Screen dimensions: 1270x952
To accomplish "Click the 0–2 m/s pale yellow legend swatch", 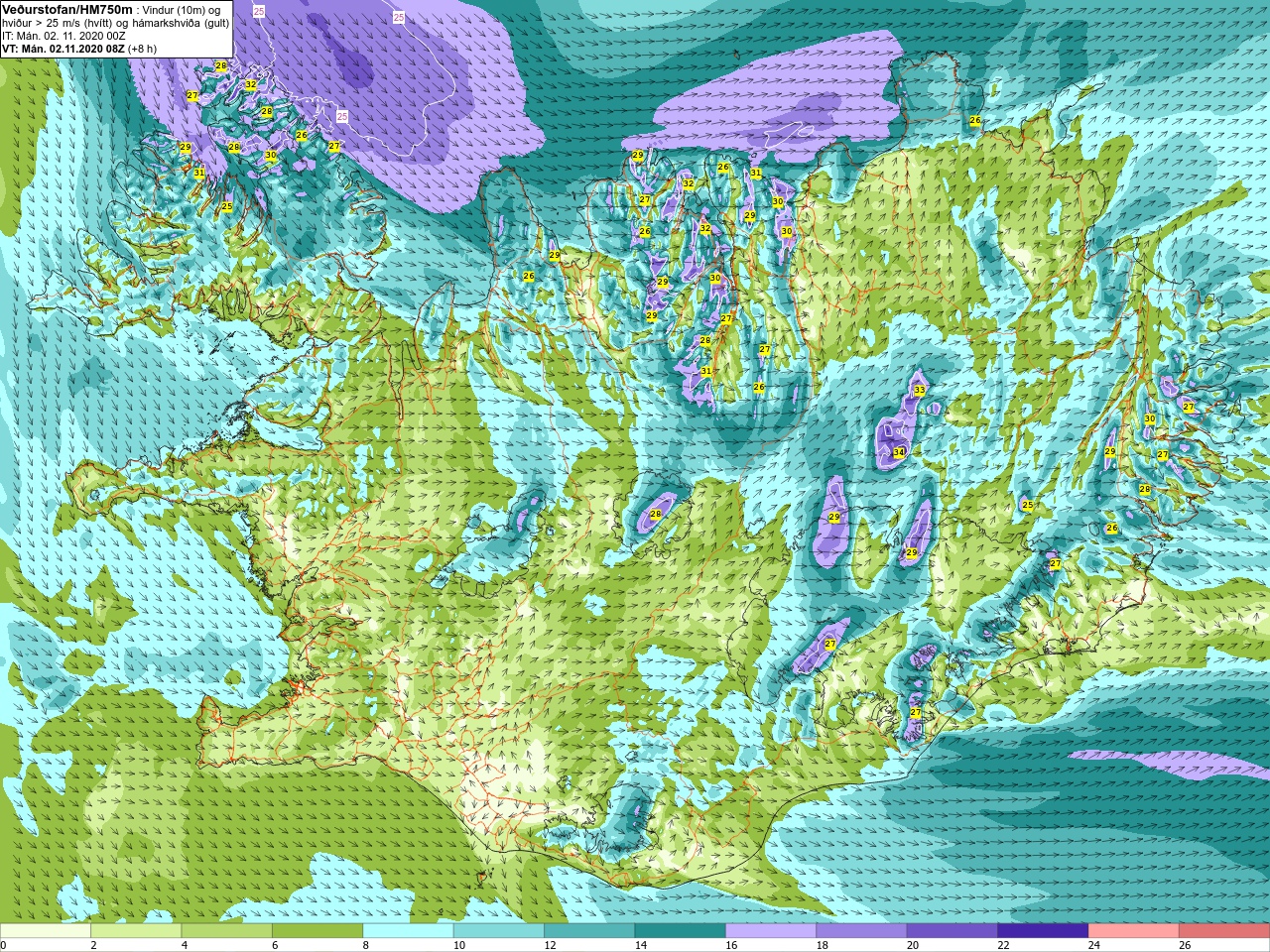I will point(46,930).
